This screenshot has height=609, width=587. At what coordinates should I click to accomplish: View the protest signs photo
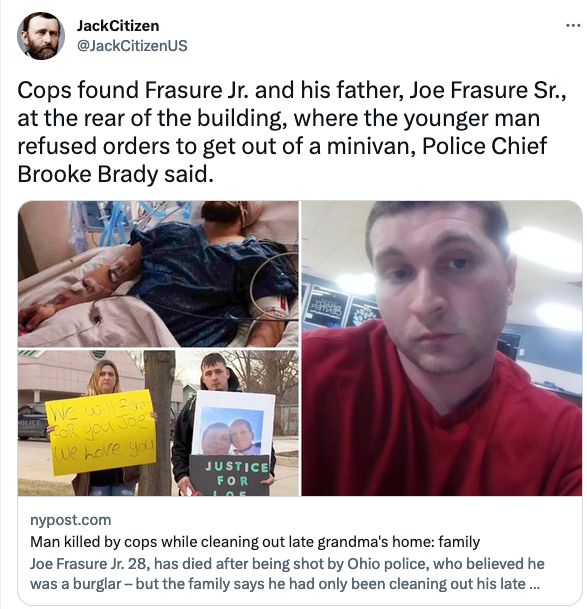pos(158,423)
